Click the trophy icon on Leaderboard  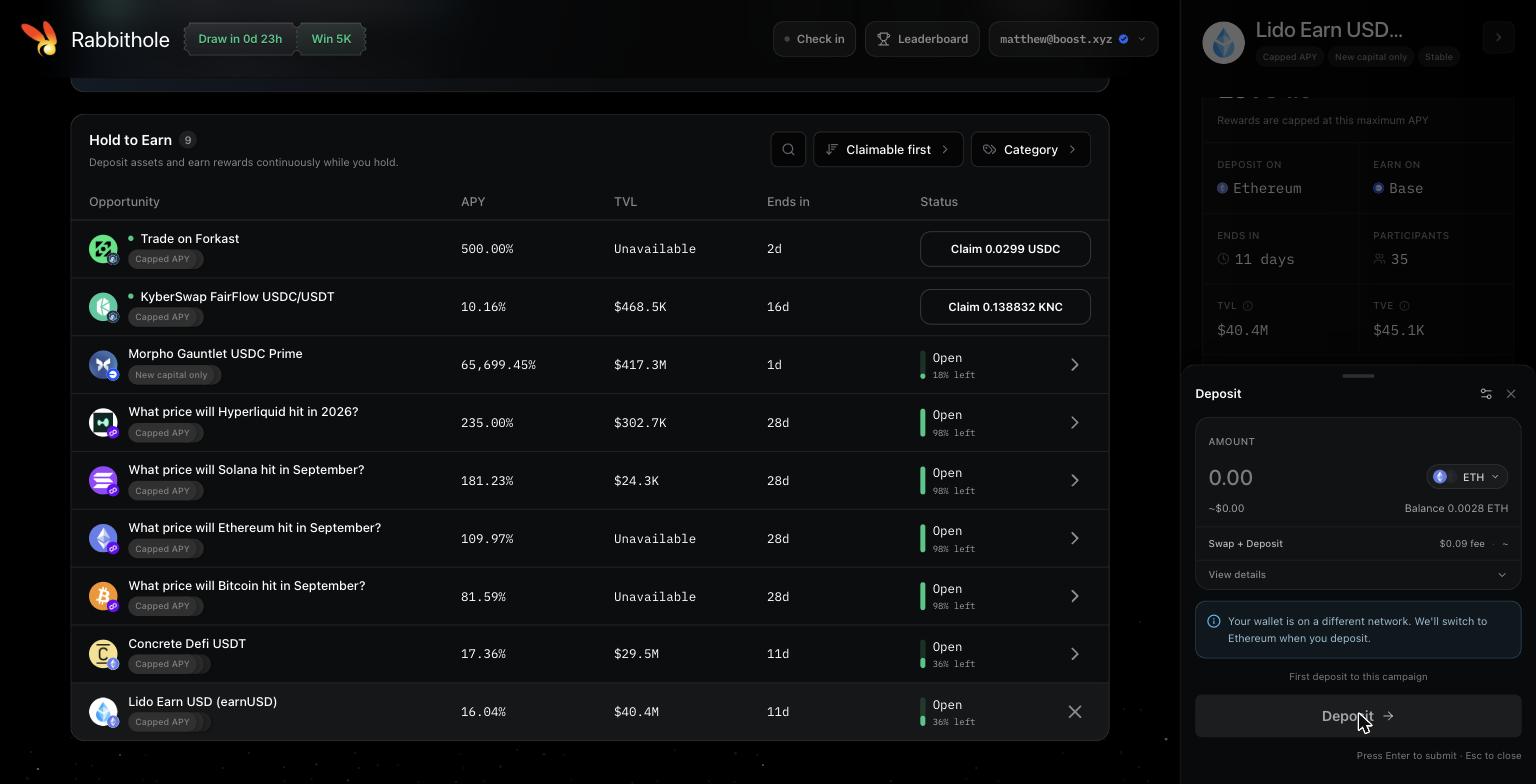point(884,39)
